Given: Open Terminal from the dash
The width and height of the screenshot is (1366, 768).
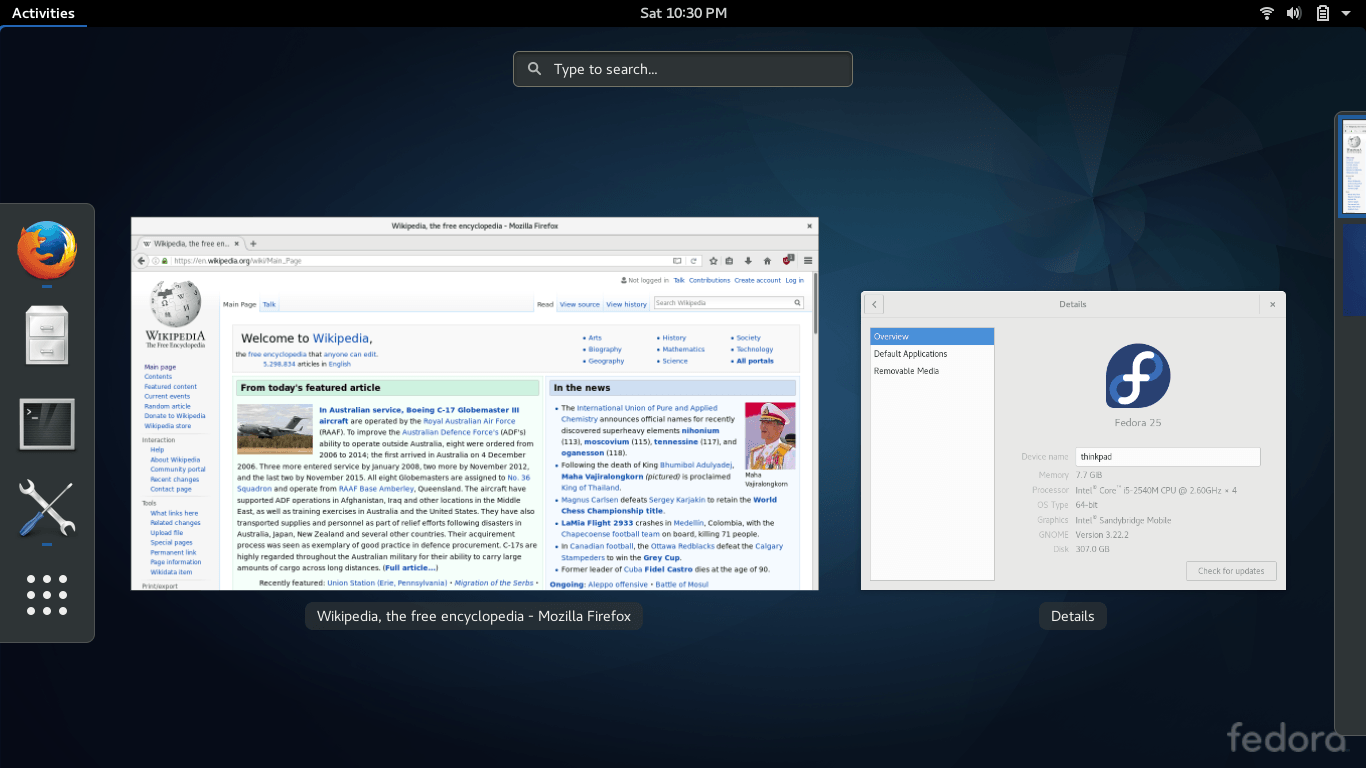Looking at the screenshot, I should coord(47,423).
